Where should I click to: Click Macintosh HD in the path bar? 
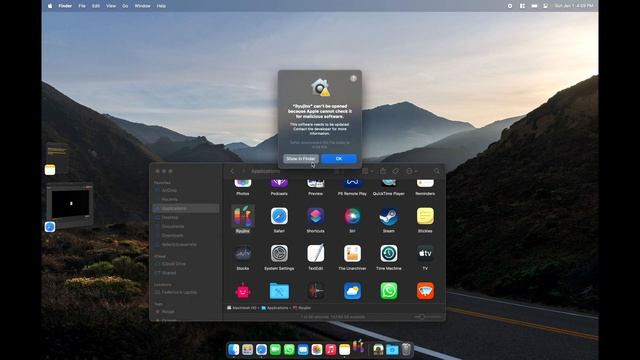point(242,308)
